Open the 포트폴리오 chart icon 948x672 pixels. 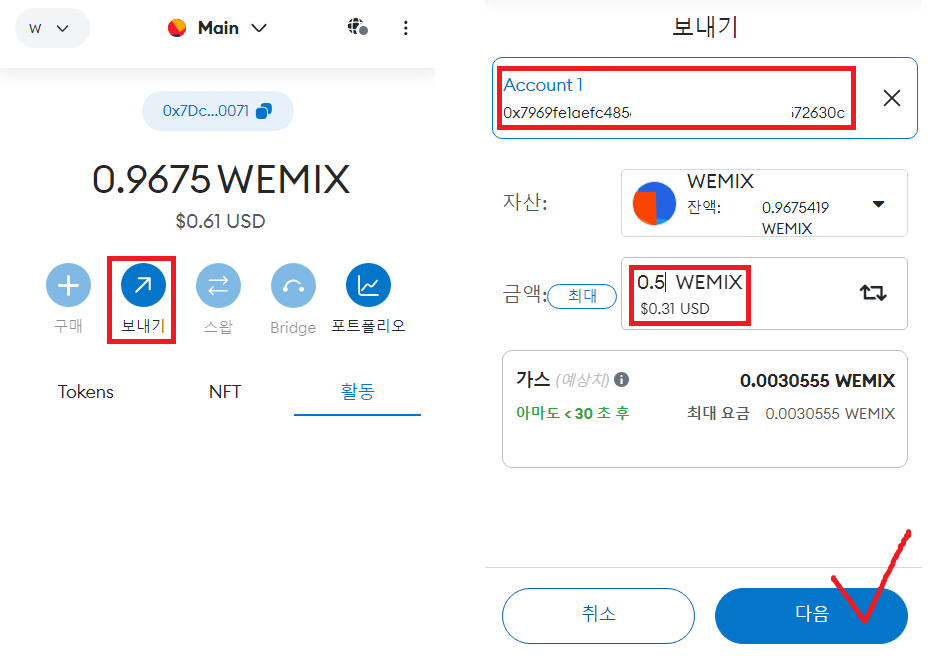coord(368,285)
